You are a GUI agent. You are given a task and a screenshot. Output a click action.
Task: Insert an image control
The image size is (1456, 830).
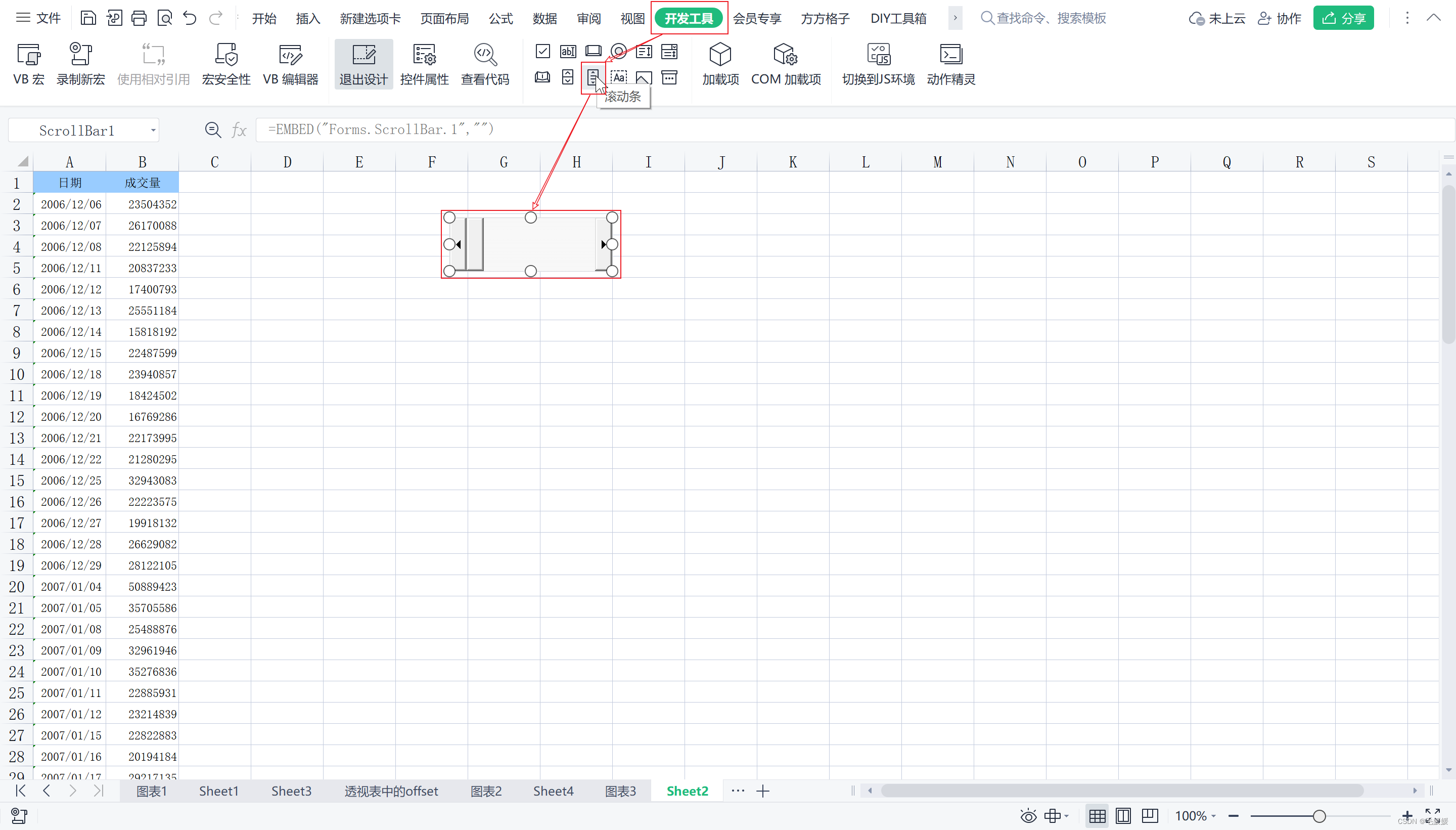[x=644, y=77]
